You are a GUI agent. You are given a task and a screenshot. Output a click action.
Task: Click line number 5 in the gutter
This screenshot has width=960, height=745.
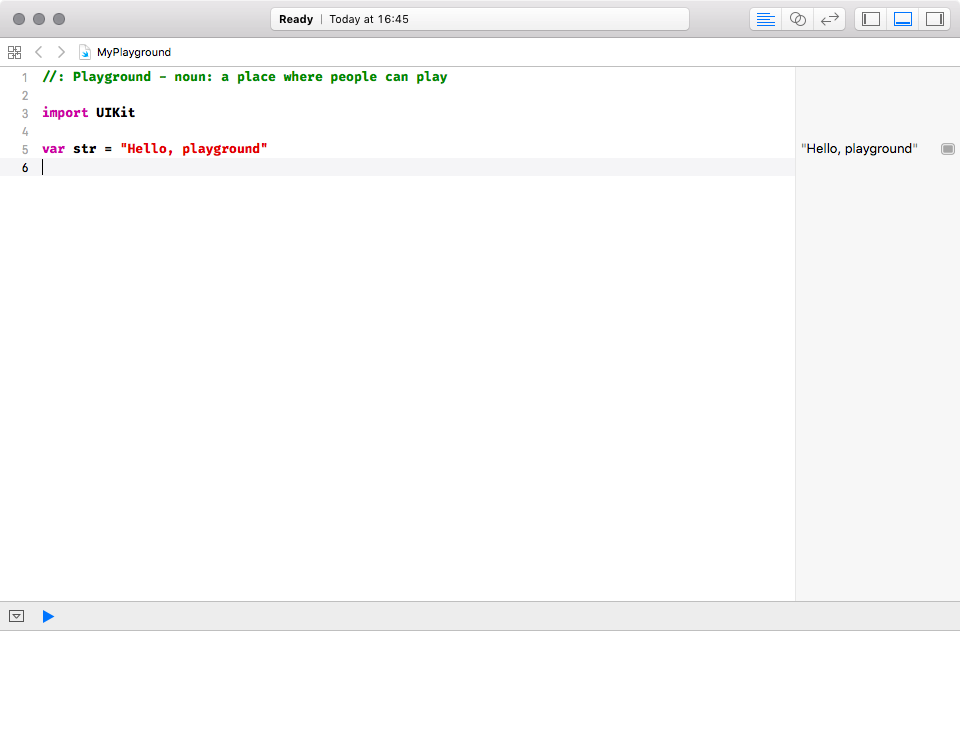[x=25, y=149]
